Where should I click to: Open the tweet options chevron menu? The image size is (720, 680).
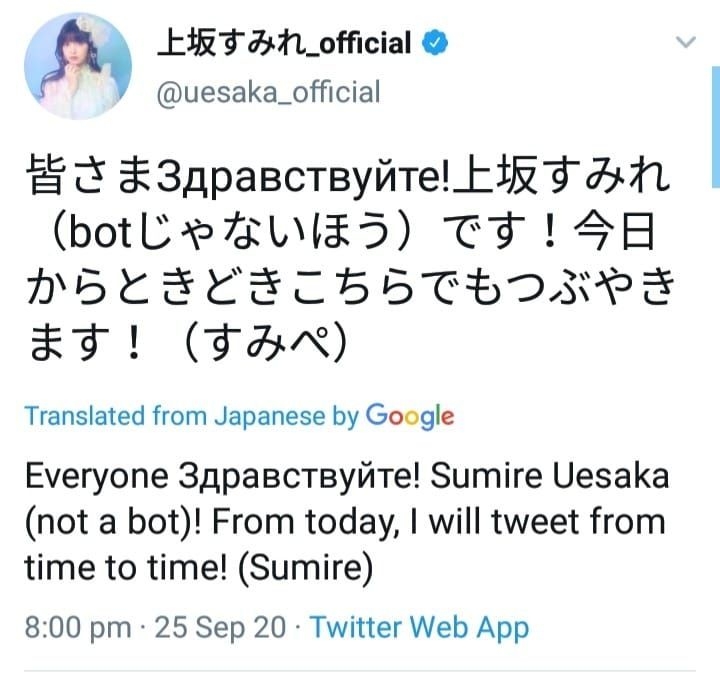pos(685,43)
